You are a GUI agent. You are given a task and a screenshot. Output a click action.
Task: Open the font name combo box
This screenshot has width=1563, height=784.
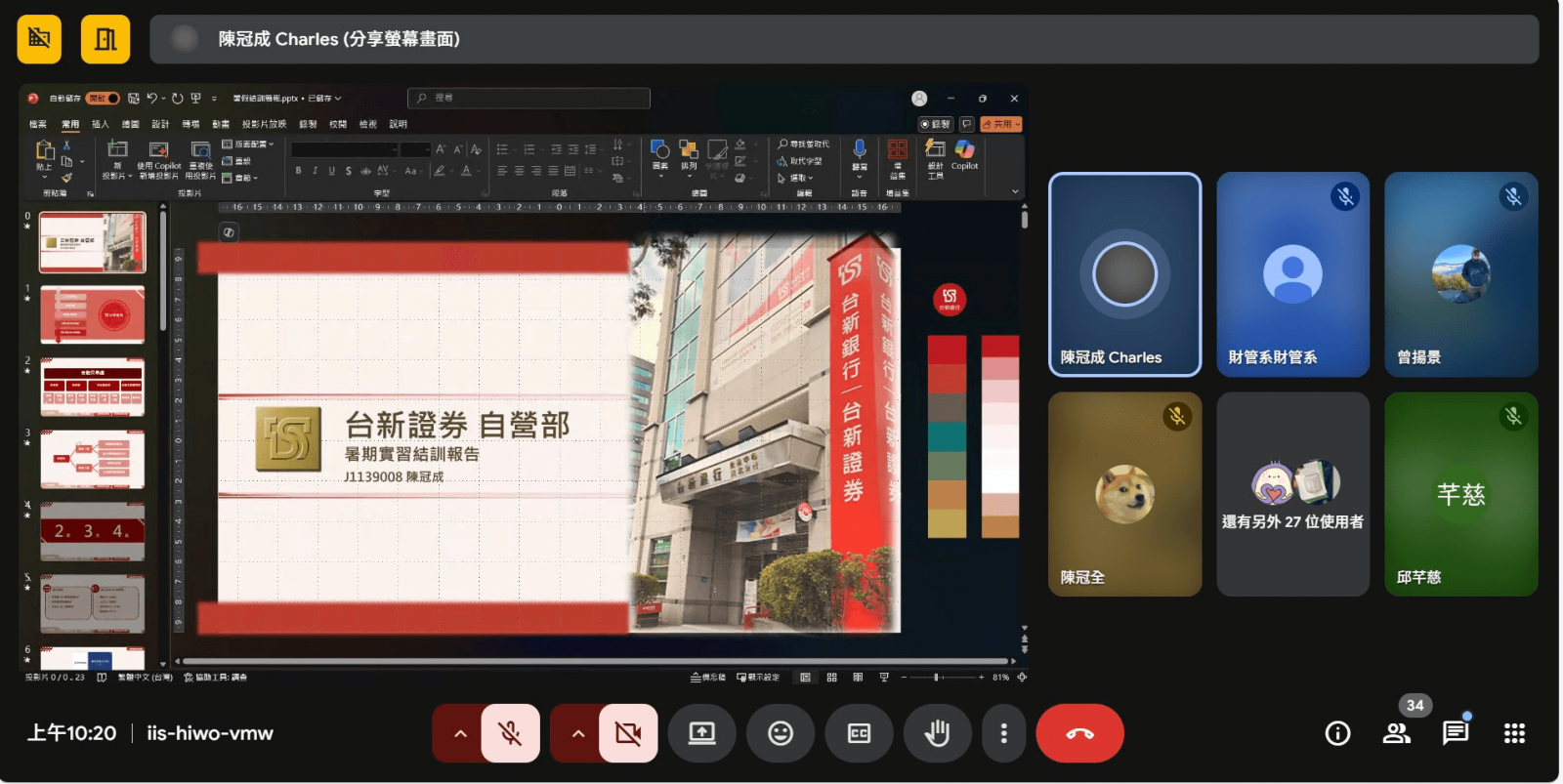pos(345,149)
